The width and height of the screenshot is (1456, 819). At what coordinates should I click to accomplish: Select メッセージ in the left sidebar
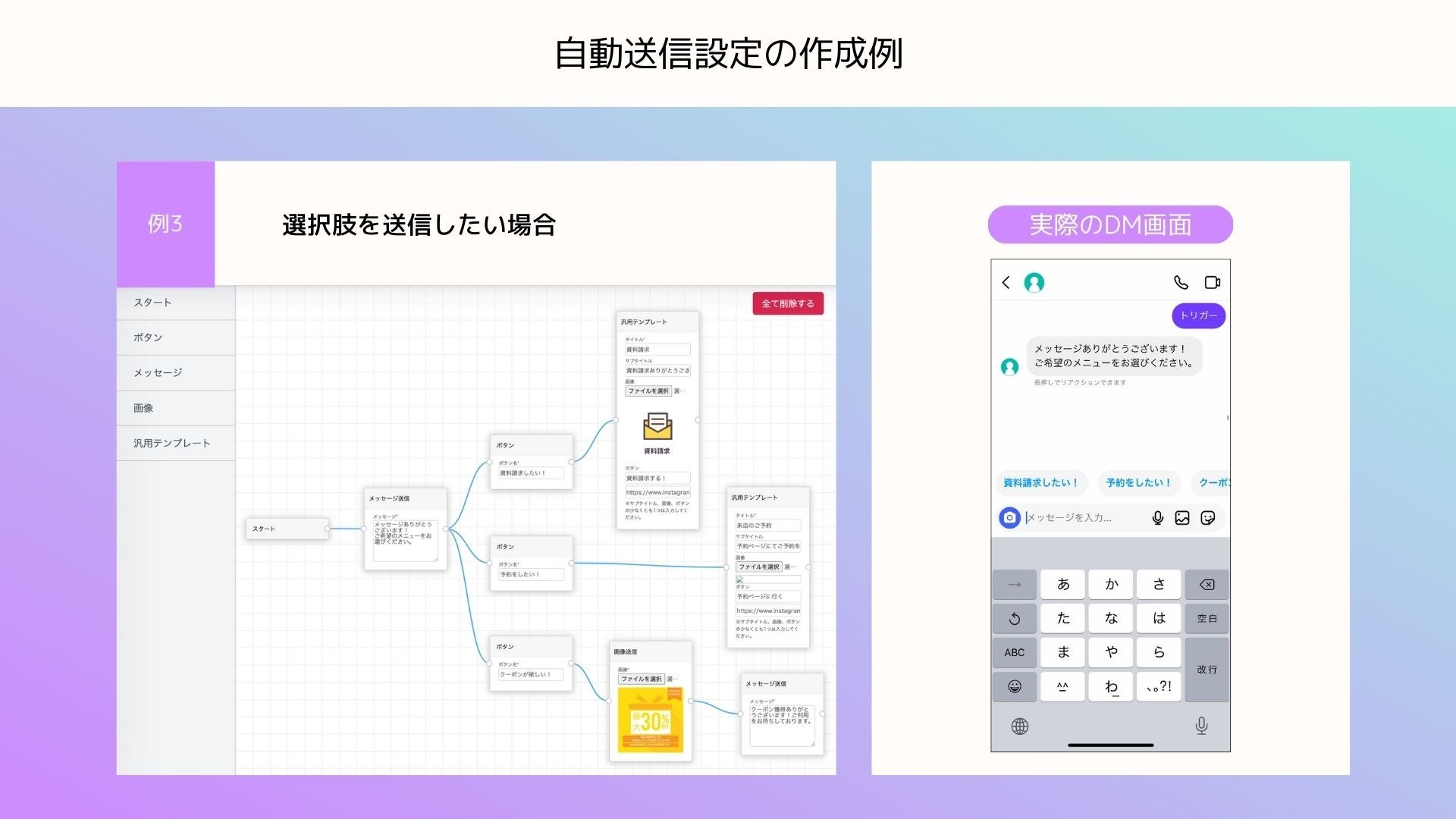click(158, 372)
